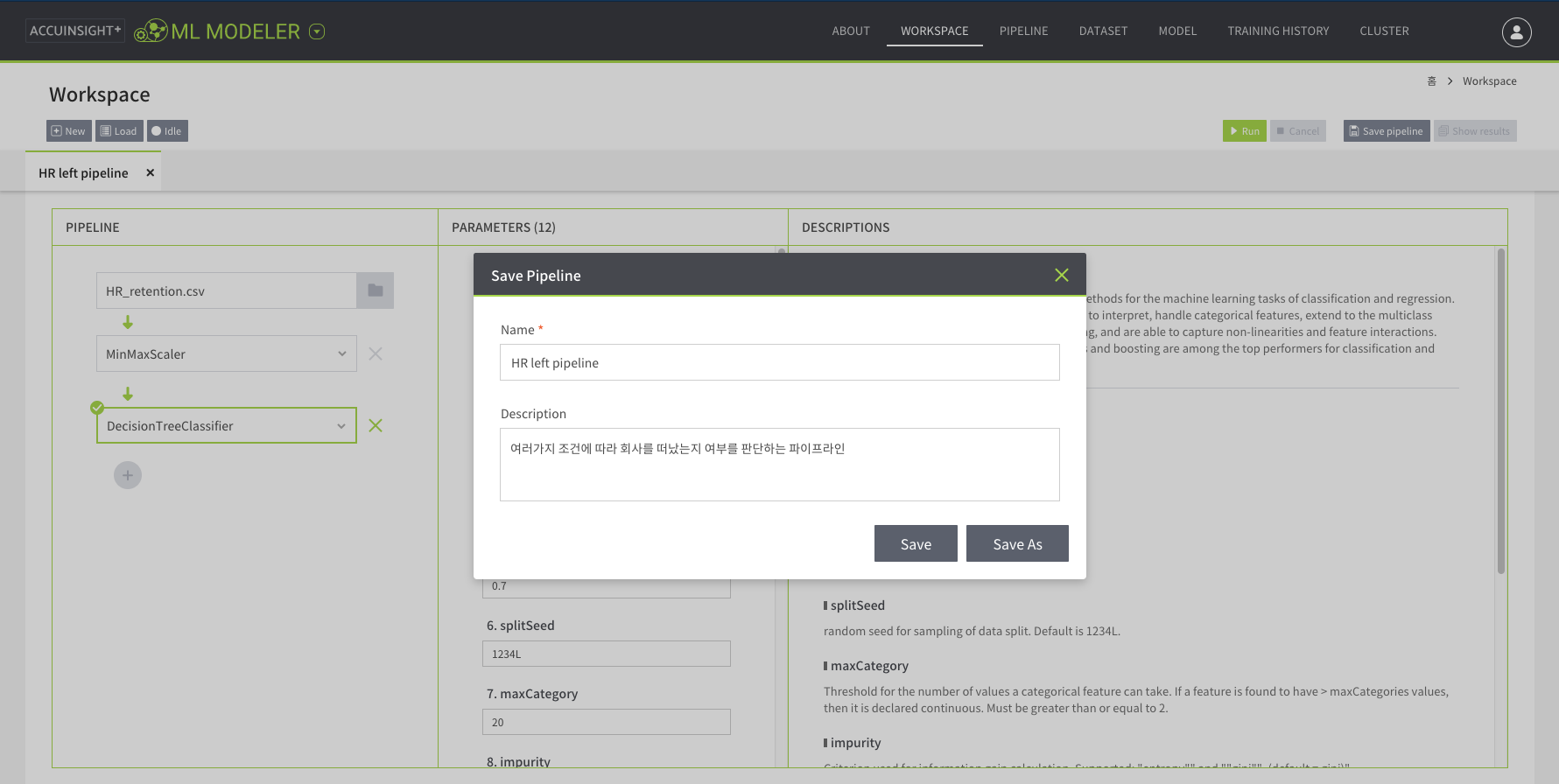Click the Idle status indicator

[167, 131]
